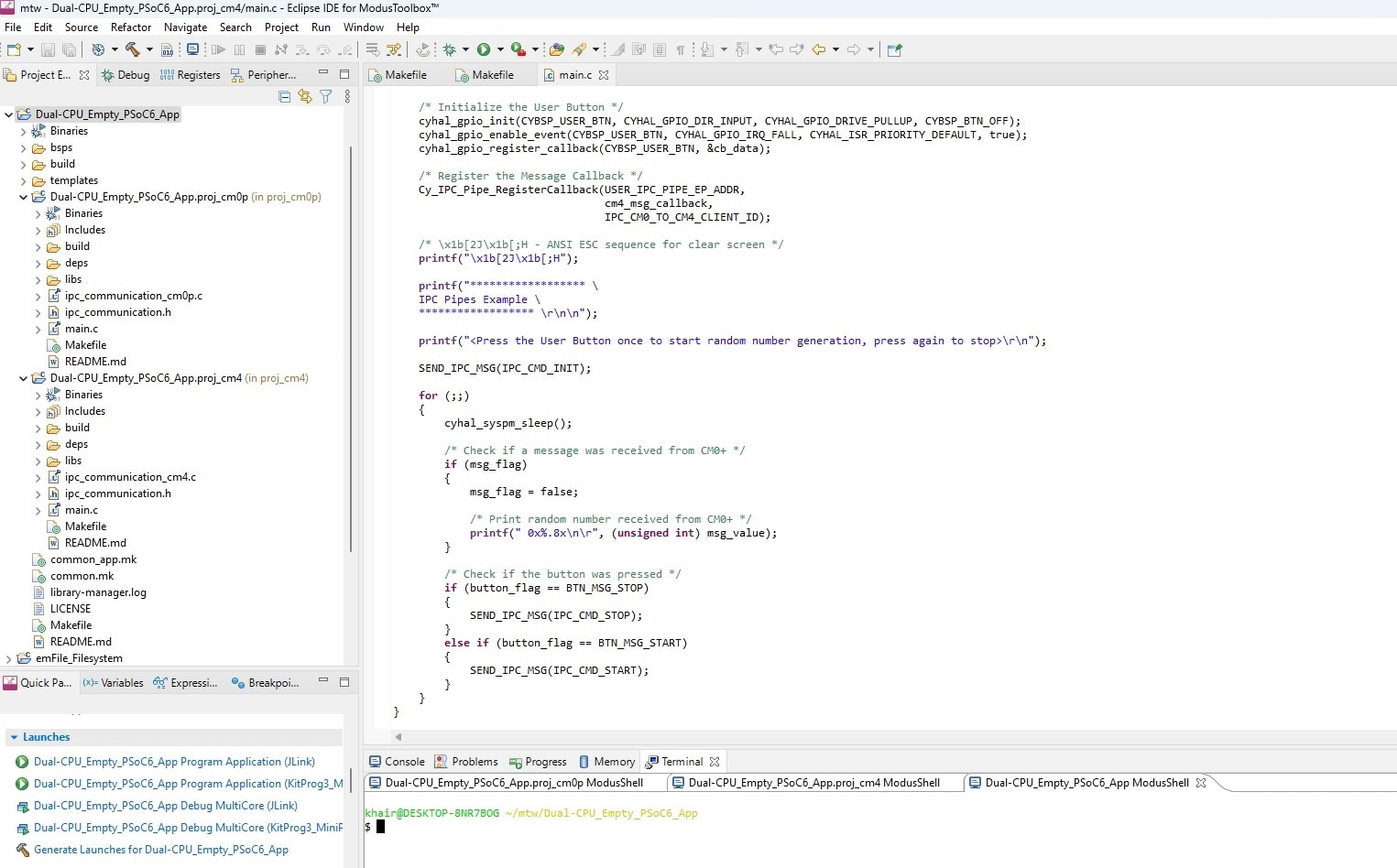Click the External Tools run icon
Screen dimensions: 1397x868
(x=518, y=49)
